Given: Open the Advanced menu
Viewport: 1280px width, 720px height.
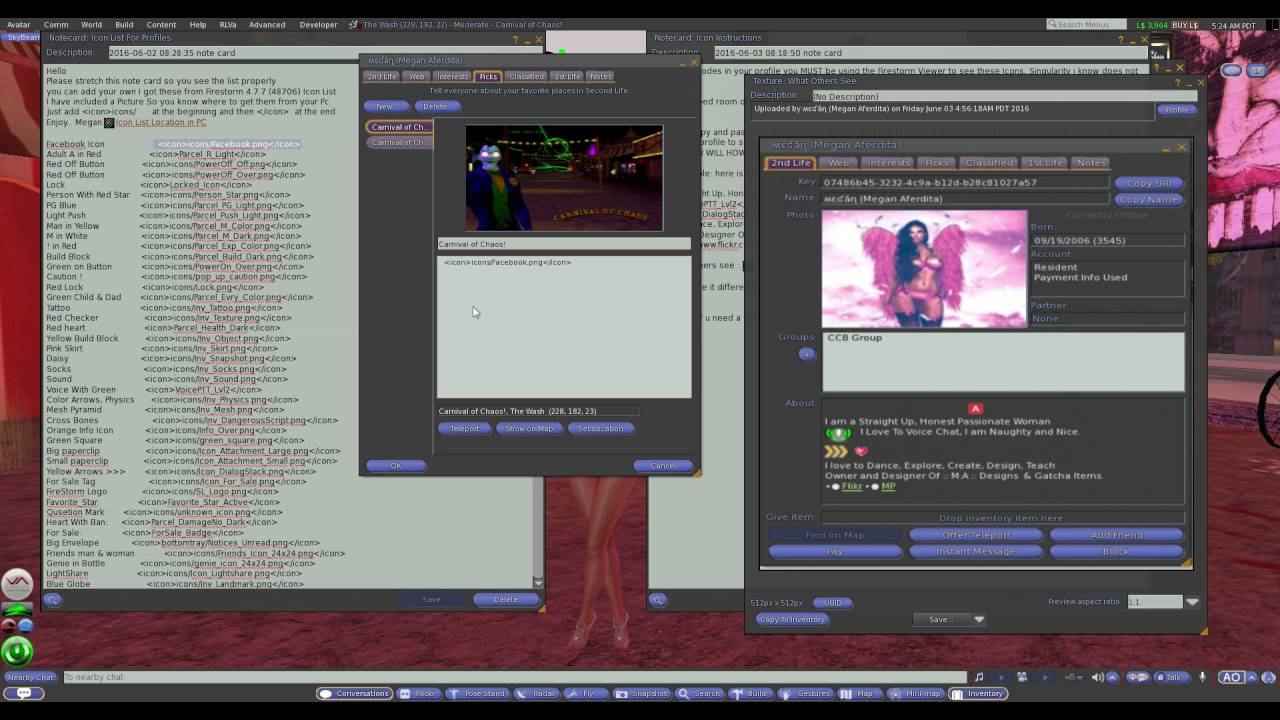Looking at the screenshot, I should tap(266, 24).
